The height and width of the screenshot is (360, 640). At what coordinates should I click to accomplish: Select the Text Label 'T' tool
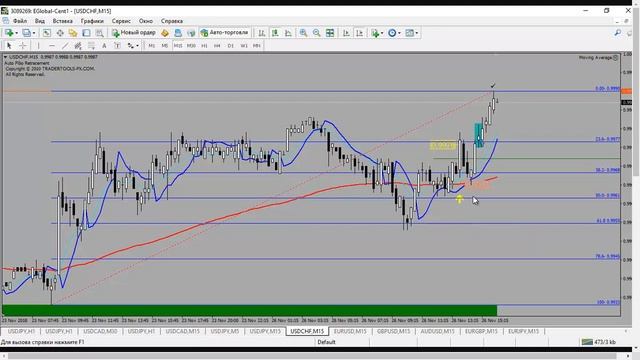click(x=117, y=46)
